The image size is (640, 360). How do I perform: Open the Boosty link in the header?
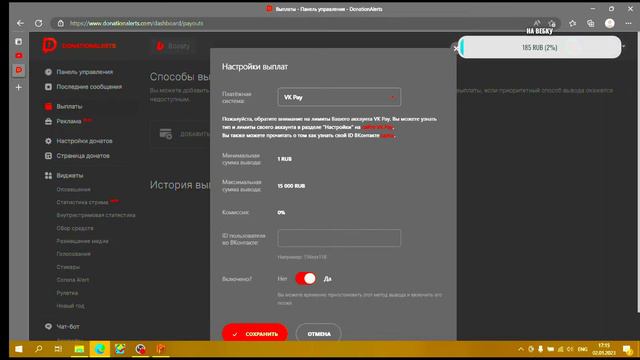173,46
